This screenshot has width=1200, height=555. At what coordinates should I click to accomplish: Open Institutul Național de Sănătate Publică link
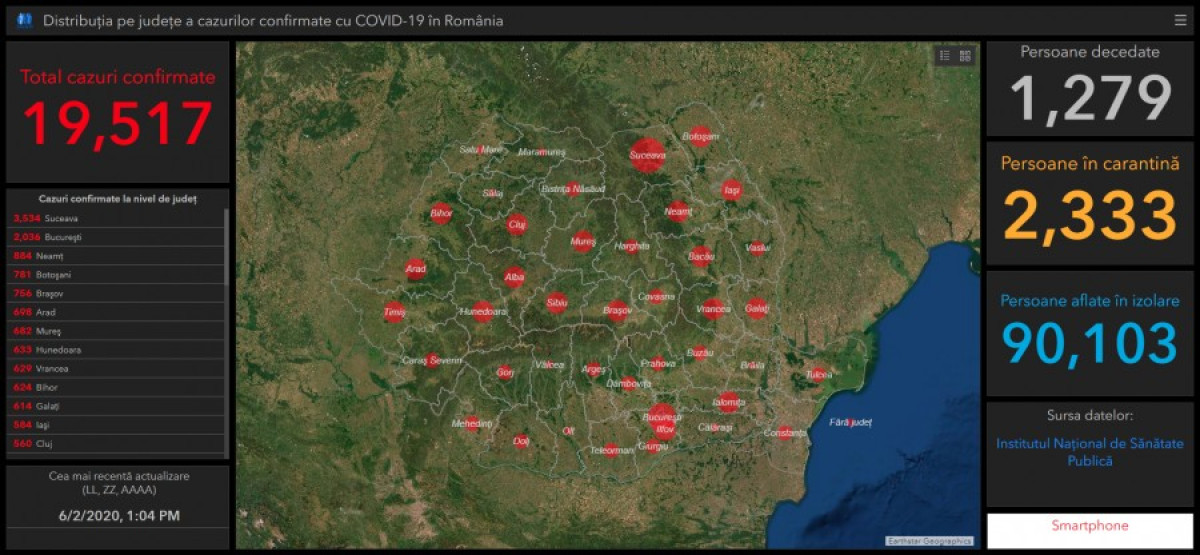pyautogui.click(x=1090, y=452)
